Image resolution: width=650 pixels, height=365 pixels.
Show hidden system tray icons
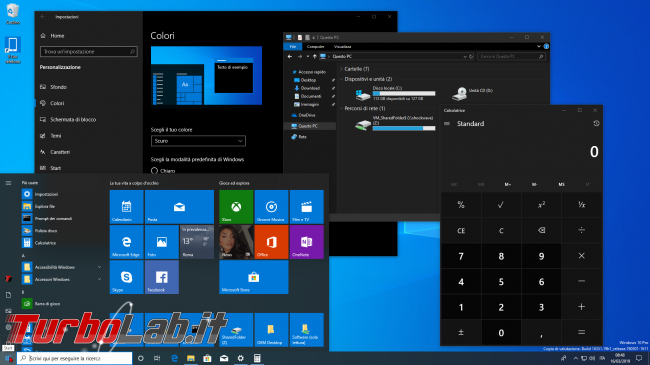click(575, 358)
